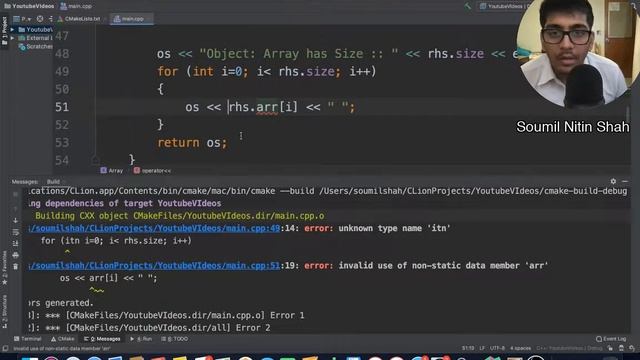Toggle soft-wrap icon in Messages toolbar
640x360 pixels.
point(16,232)
